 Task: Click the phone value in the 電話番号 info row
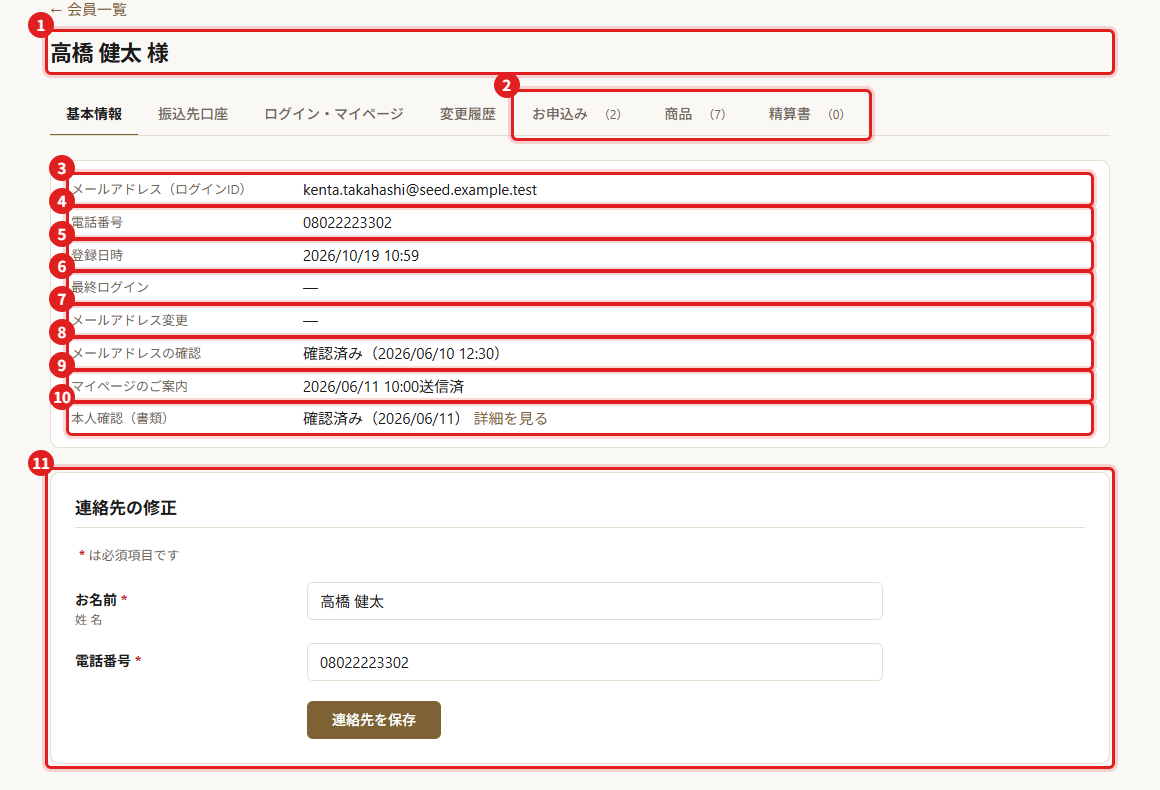(348, 223)
